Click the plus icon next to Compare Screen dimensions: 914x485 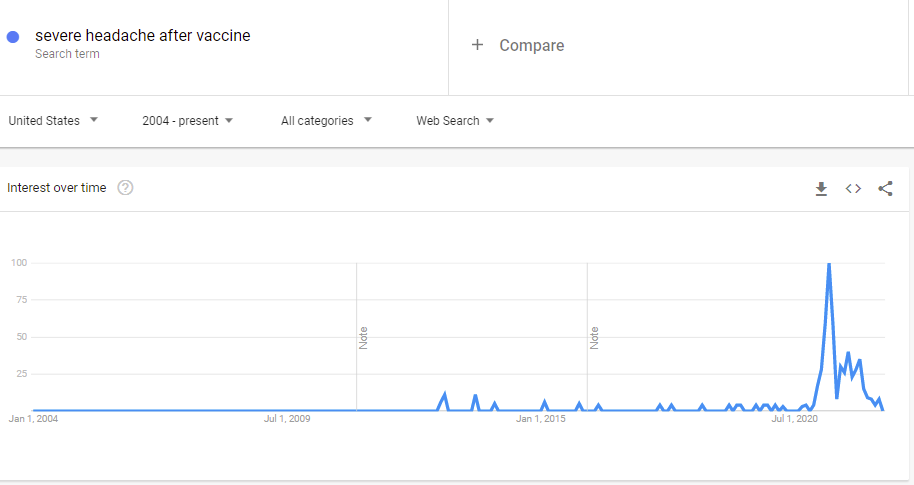(477, 45)
